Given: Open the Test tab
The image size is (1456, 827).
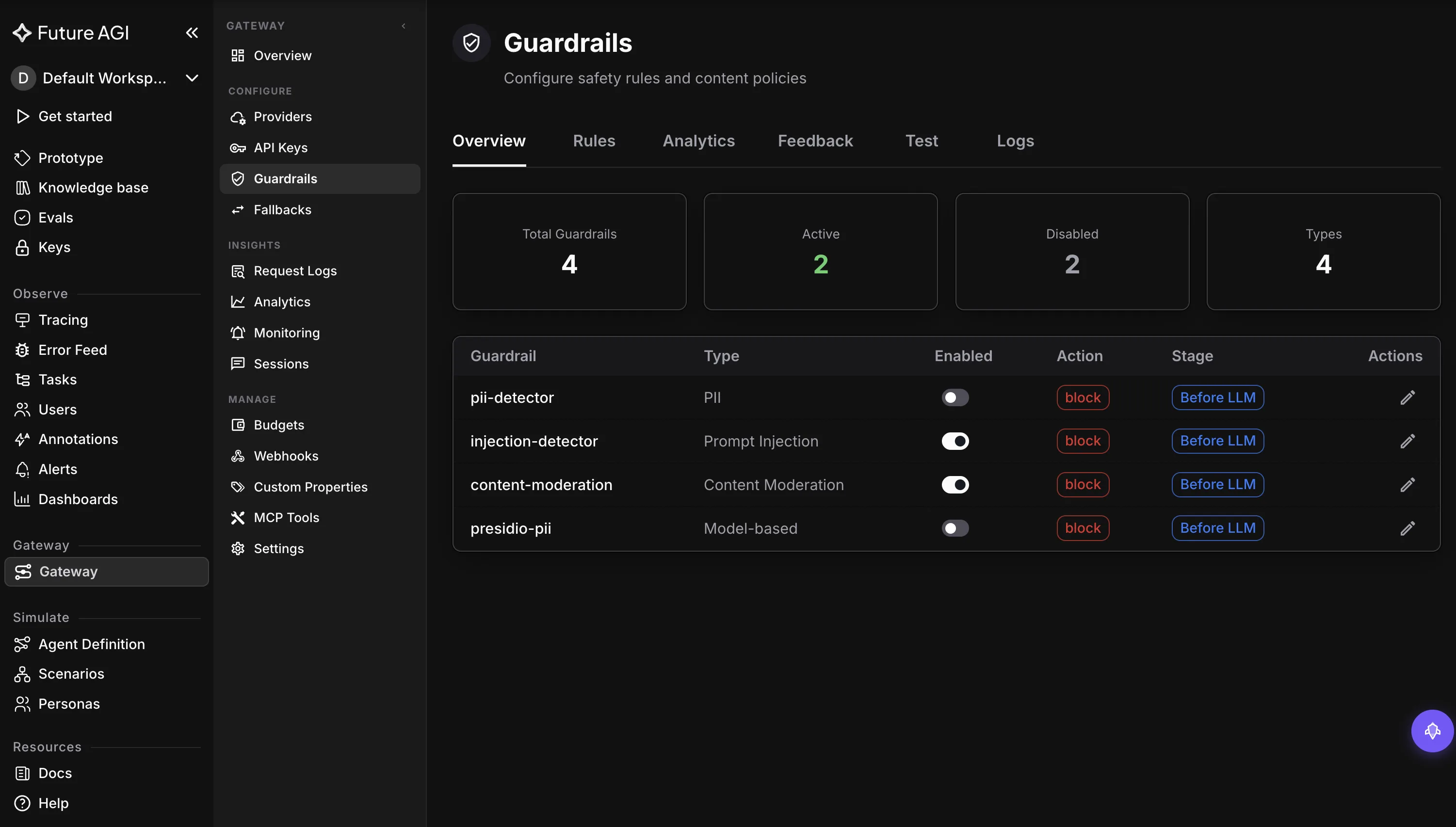Looking at the screenshot, I should [x=921, y=141].
